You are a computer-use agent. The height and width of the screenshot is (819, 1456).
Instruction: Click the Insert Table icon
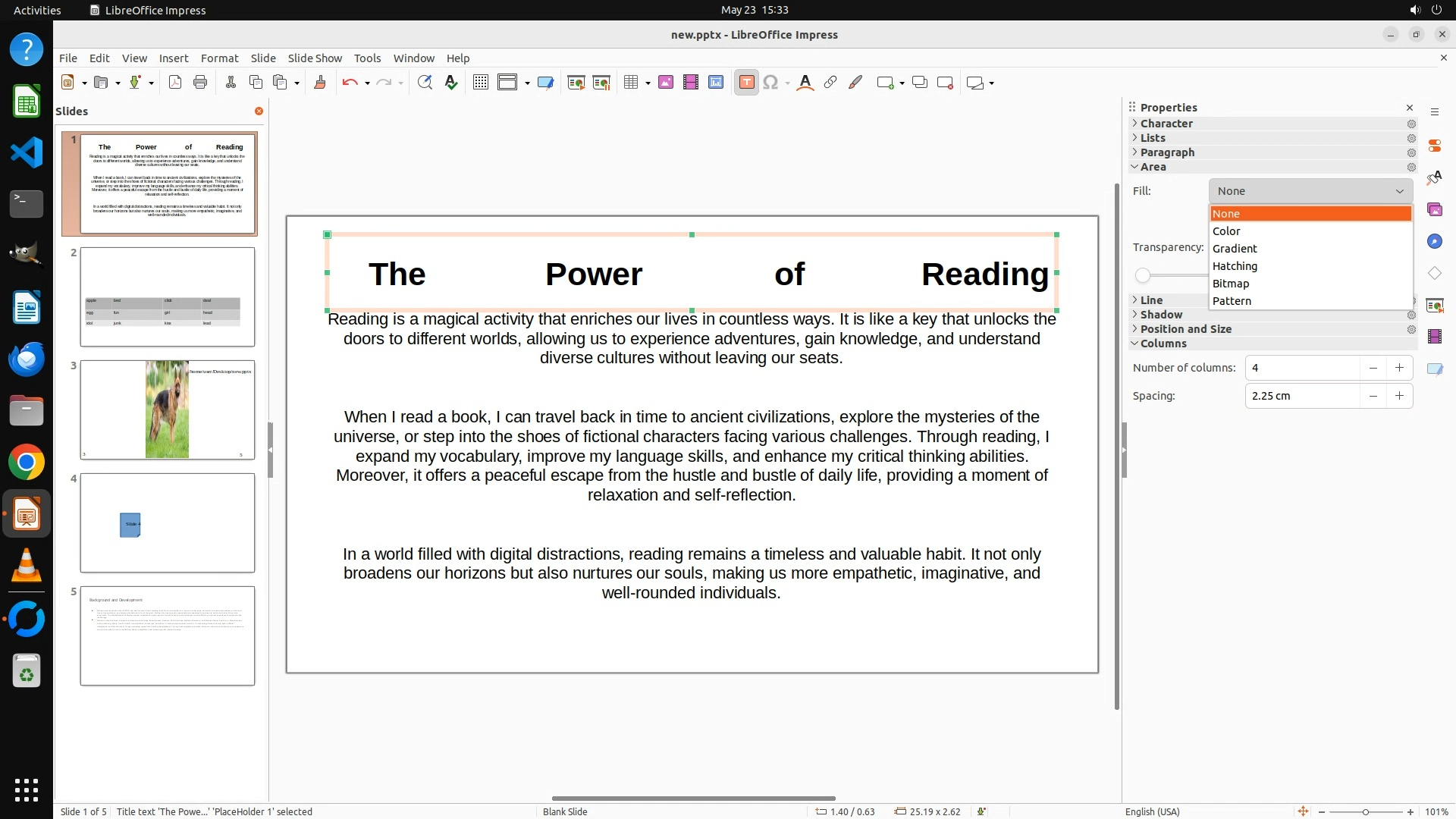tap(631, 83)
